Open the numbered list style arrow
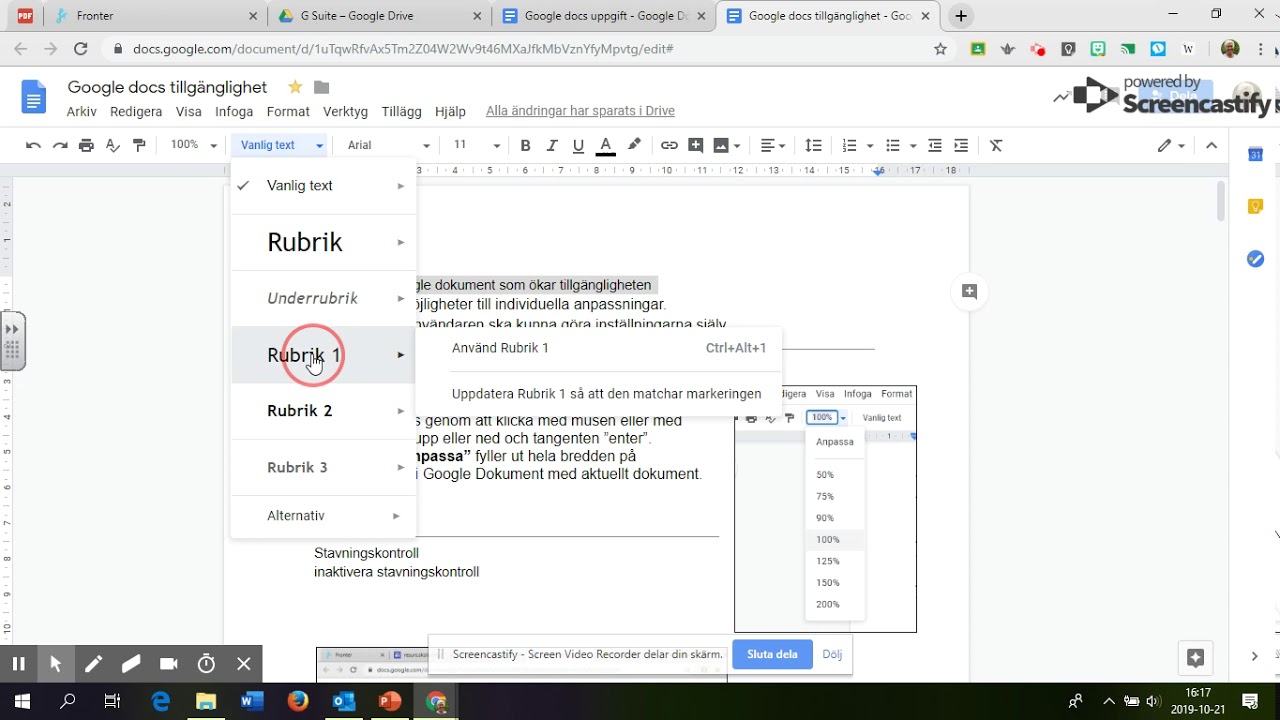The width and height of the screenshot is (1280, 720). 871,145
